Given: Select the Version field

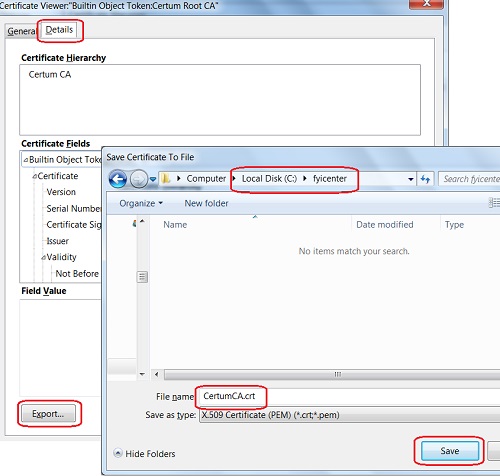Looking at the screenshot, I should point(61,192).
